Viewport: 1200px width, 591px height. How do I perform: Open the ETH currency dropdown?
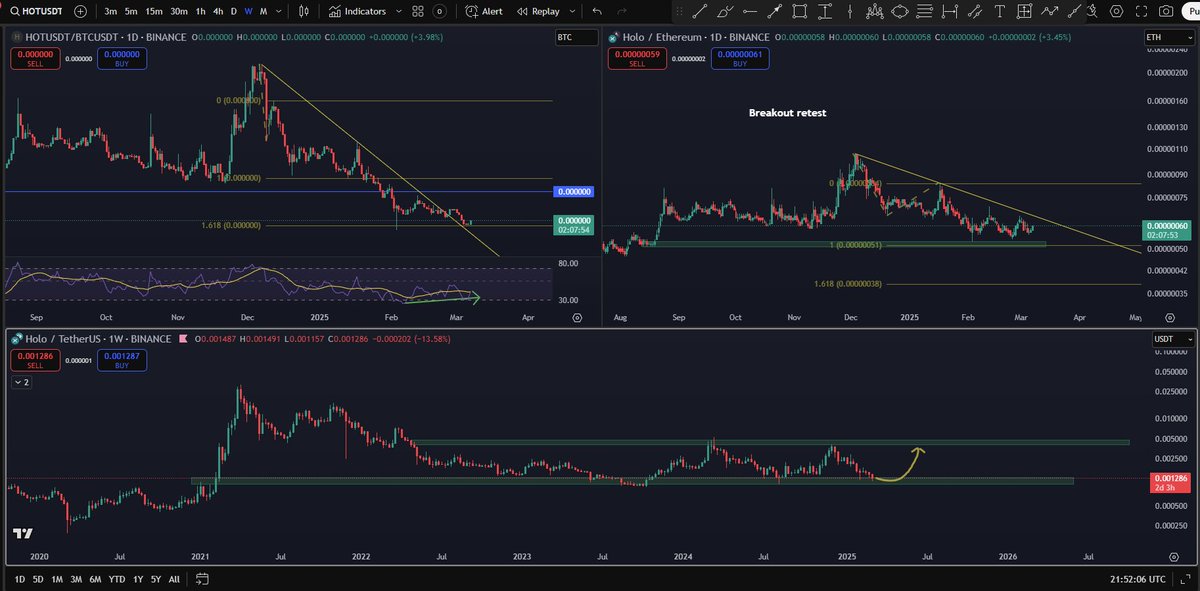(x=1169, y=37)
